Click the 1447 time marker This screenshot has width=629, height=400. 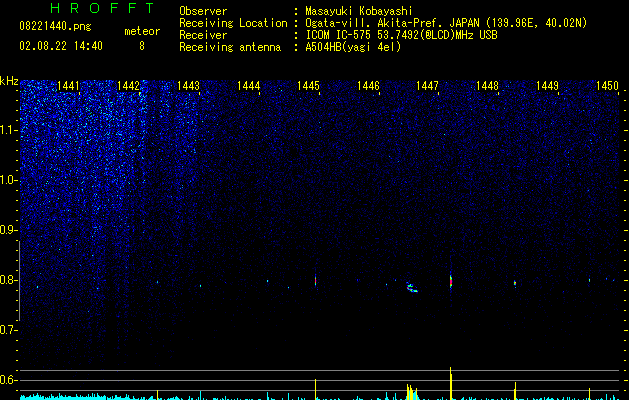click(427, 86)
